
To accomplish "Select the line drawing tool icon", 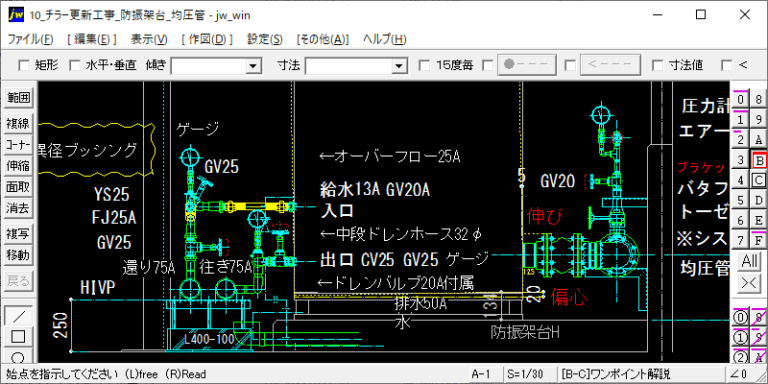I will (18, 315).
